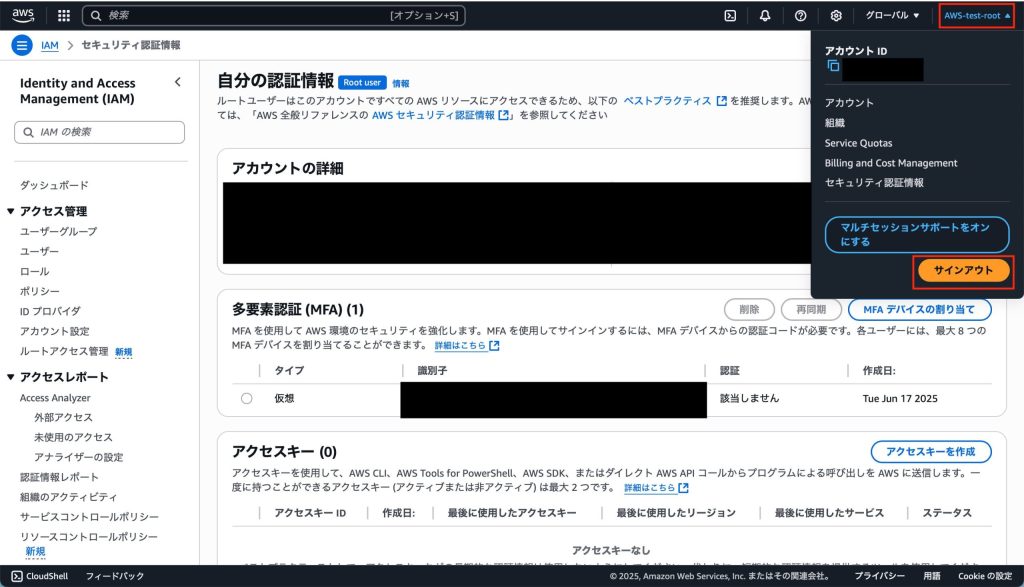Click the 識別子 column header
The height and width of the screenshot is (587, 1024).
point(432,370)
